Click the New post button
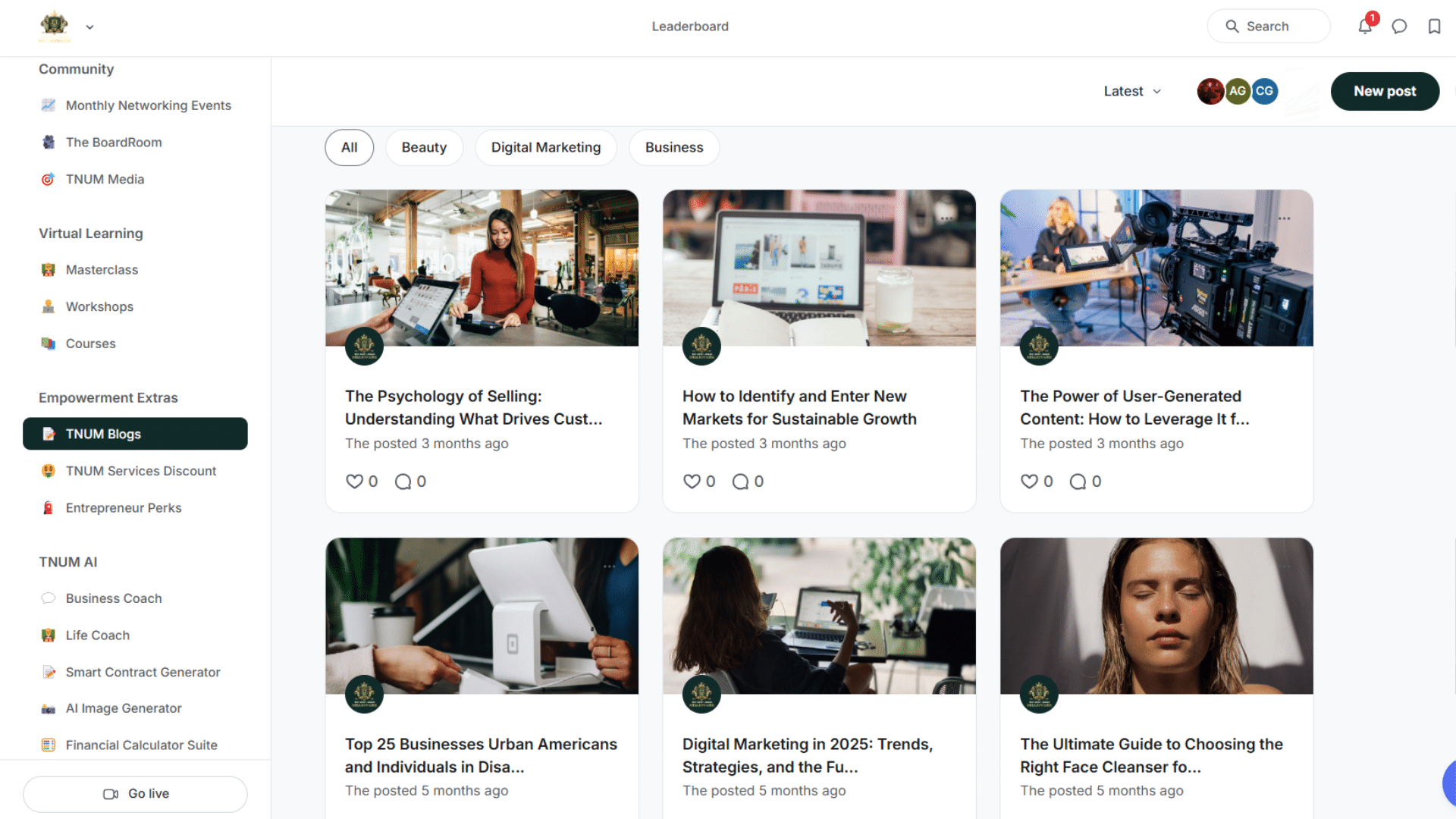The height and width of the screenshot is (819, 1456). [1385, 91]
